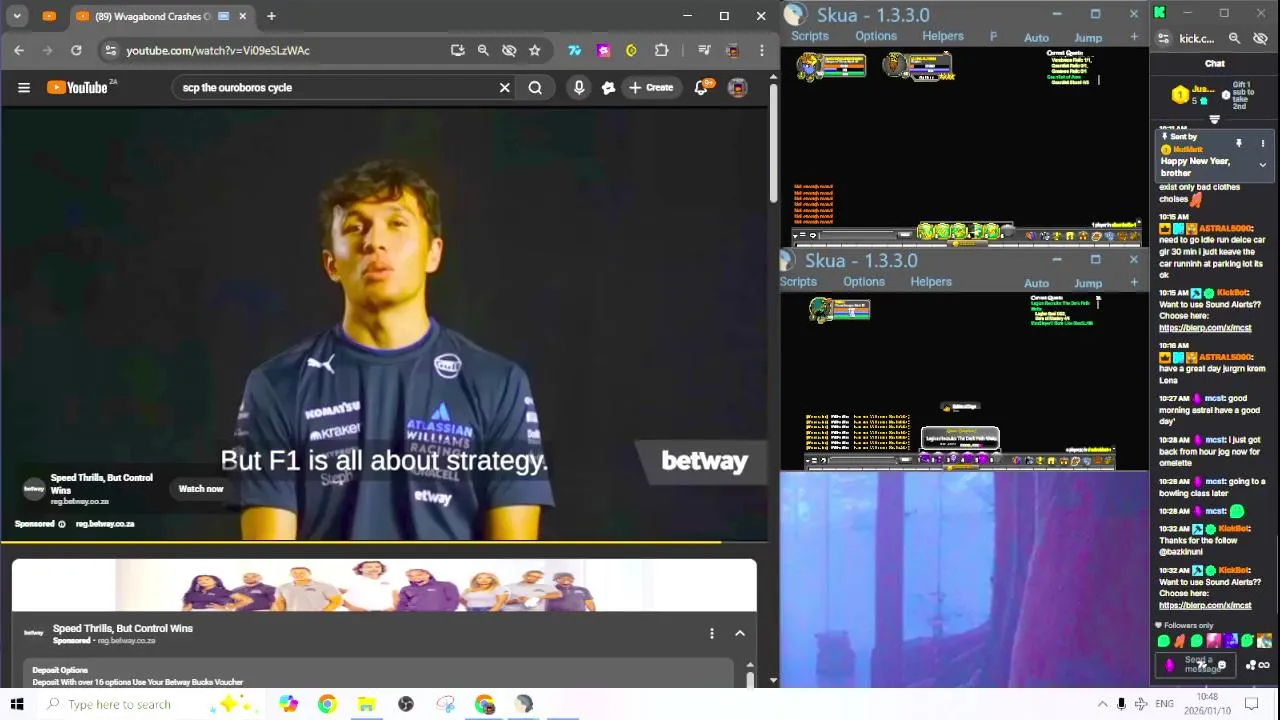Screen dimensions: 1280x720
Task: Open File Explorer from the taskbar
Action: click(366, 704)
